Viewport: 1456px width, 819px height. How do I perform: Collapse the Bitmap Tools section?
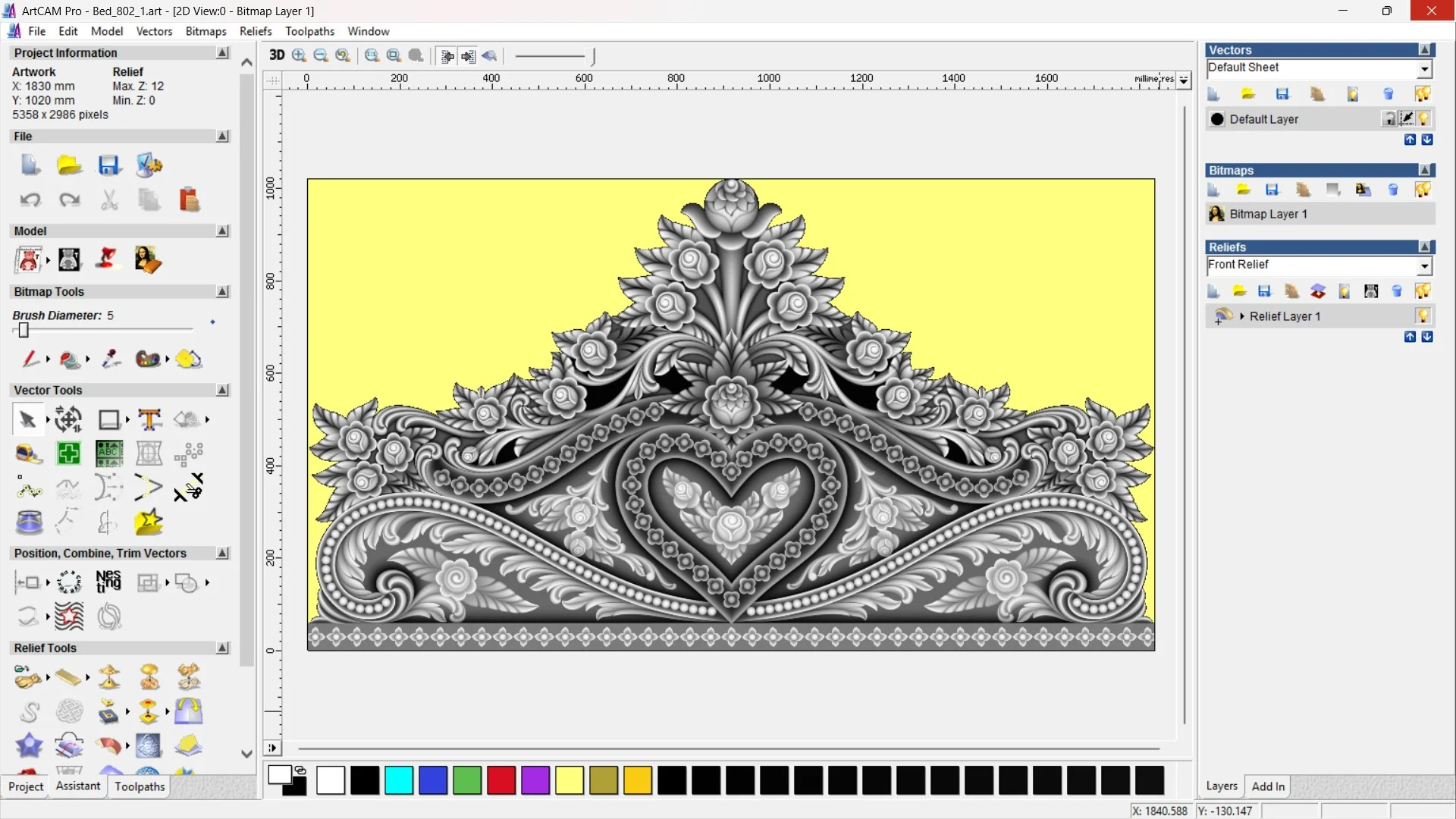click(222, 292)
